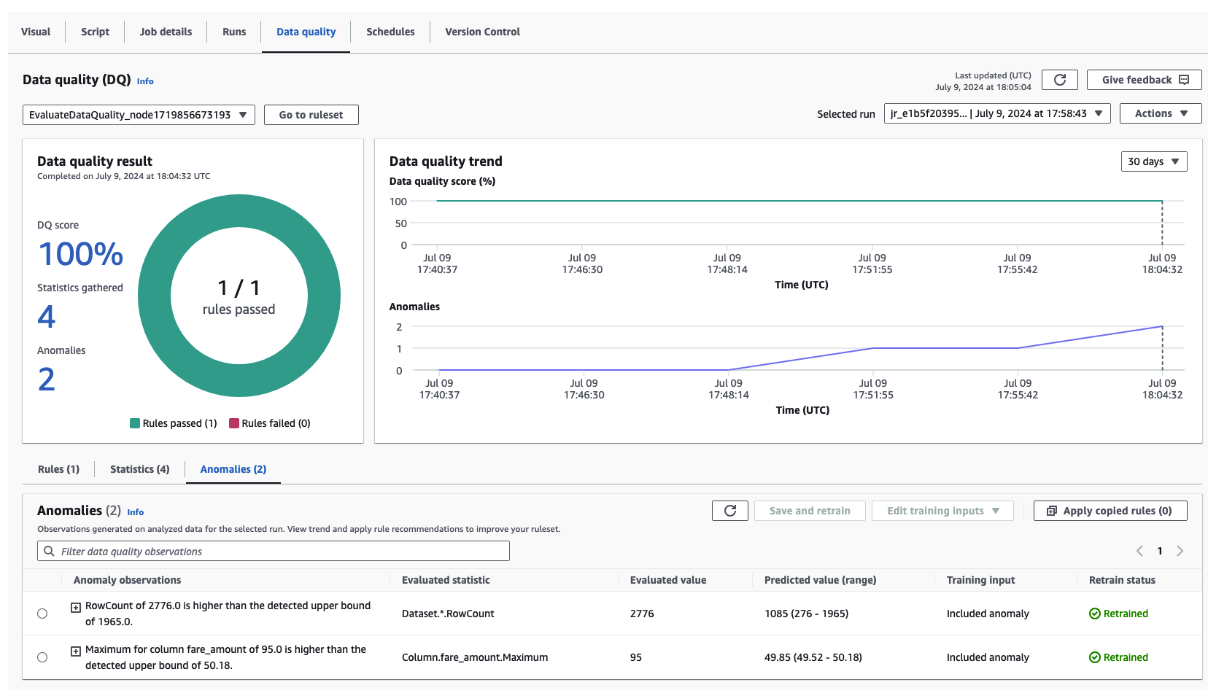Click the next page arrow in Anomalies
1212x690 pixels.
pos(1180,551)
